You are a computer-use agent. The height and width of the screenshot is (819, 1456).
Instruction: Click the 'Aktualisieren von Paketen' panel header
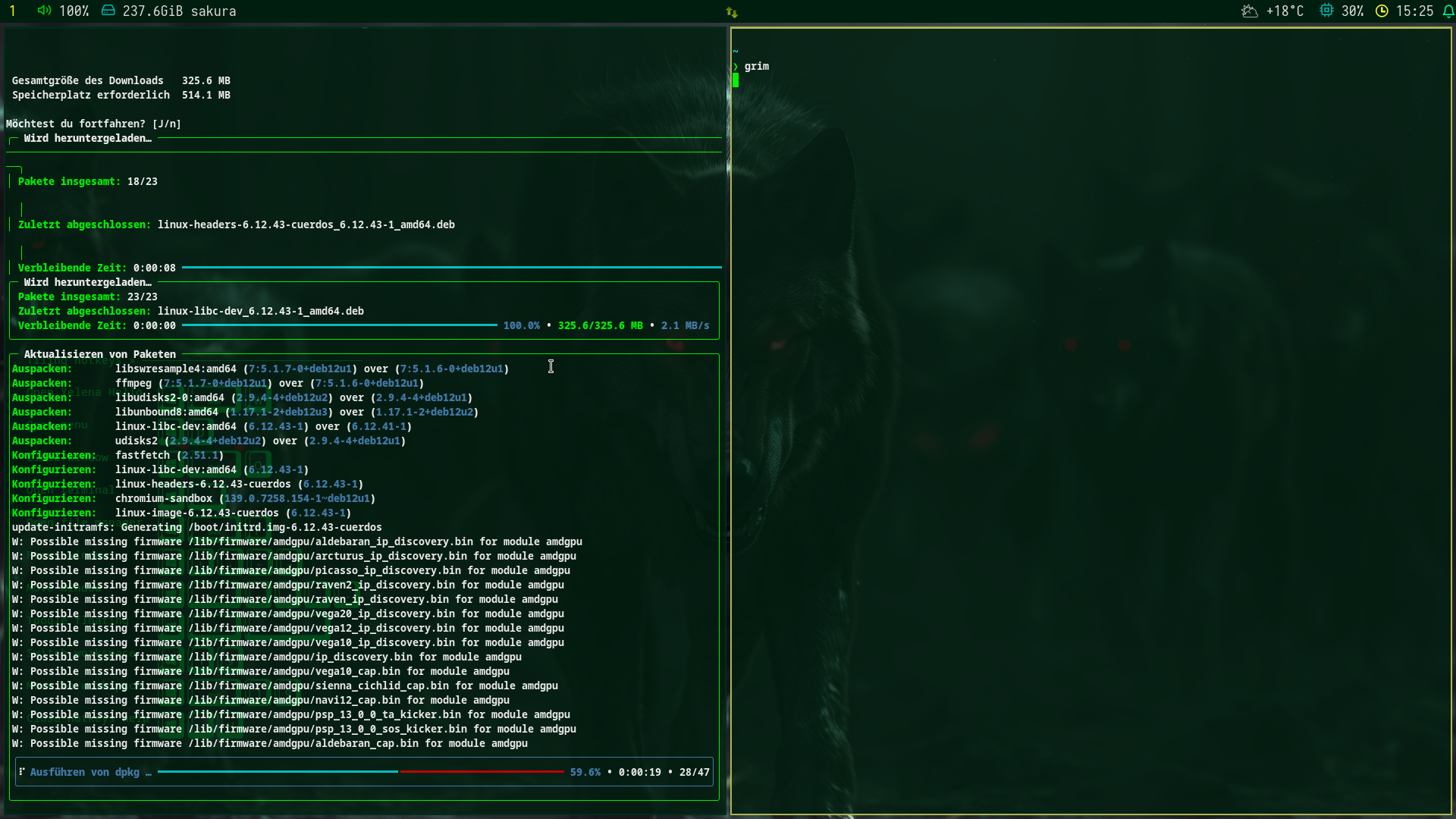pos(99,354)
